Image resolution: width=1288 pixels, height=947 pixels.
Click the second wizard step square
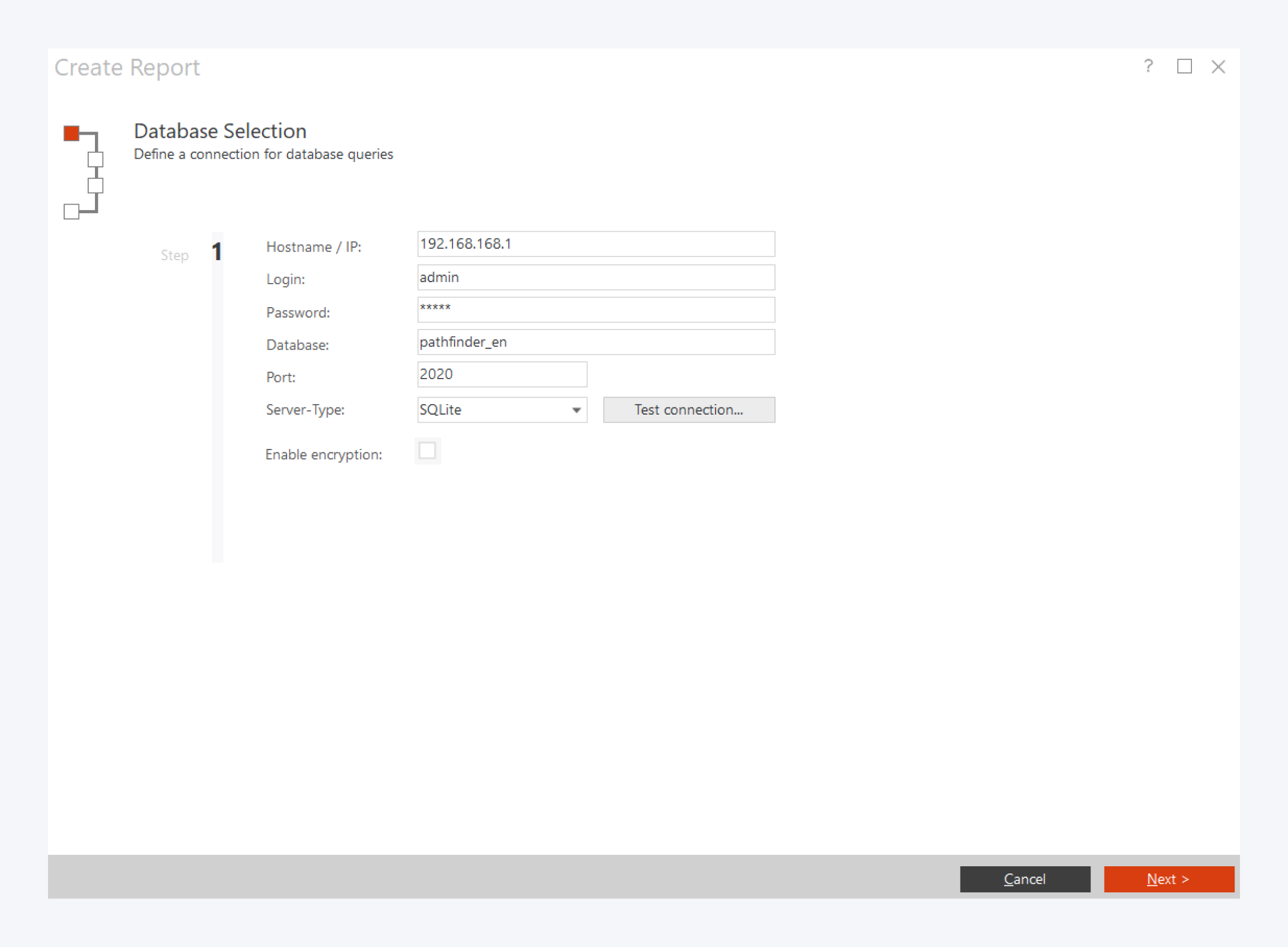[x=96, y=159]
